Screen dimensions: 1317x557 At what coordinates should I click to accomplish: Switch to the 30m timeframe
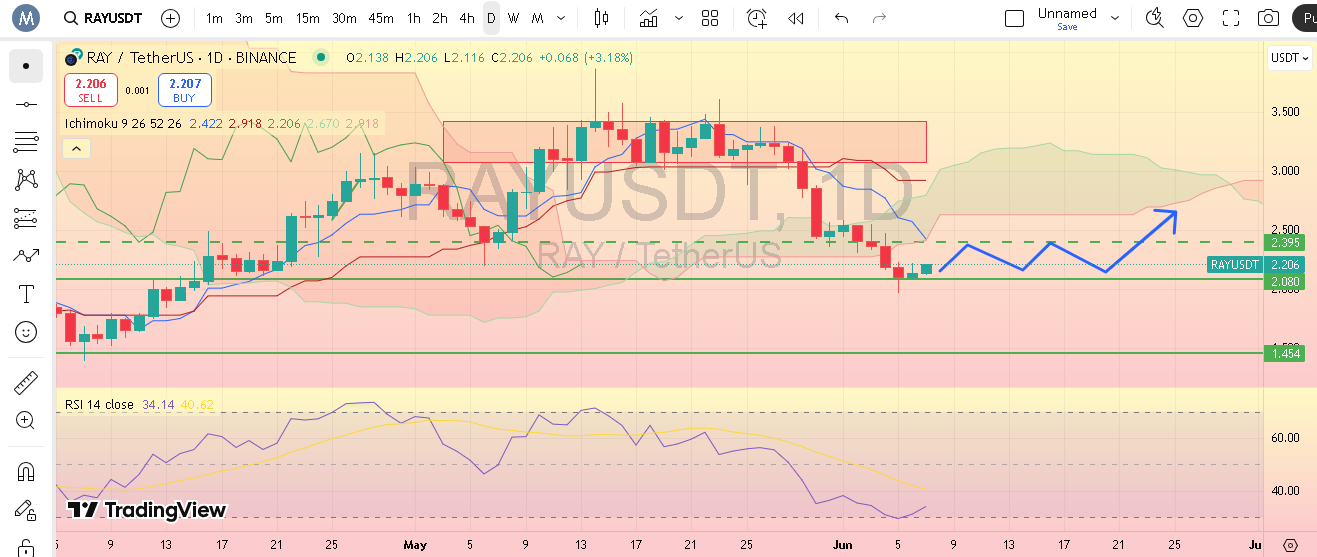click(x=344, y=18)
